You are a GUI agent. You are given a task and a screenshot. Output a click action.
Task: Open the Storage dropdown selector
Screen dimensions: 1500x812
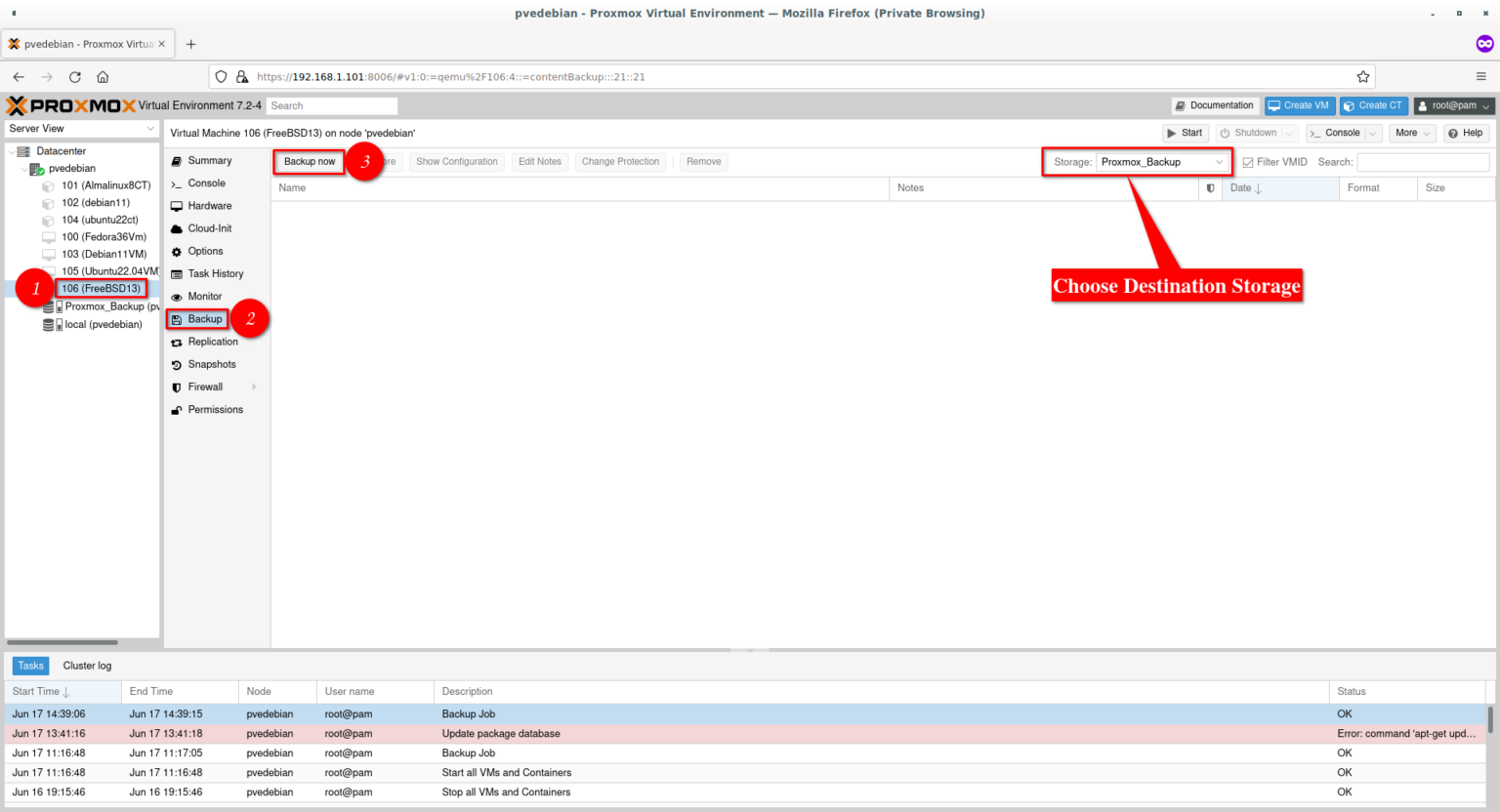[x=1161, y=162]
